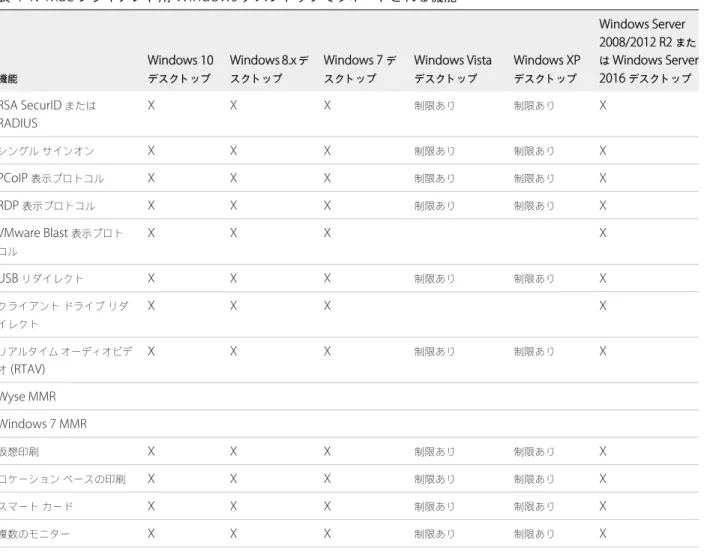This screenshot has height=558, width=704.
Task: Select the "Windows 10 デスクトップ" column header
Action: click(x=180, y=69)
